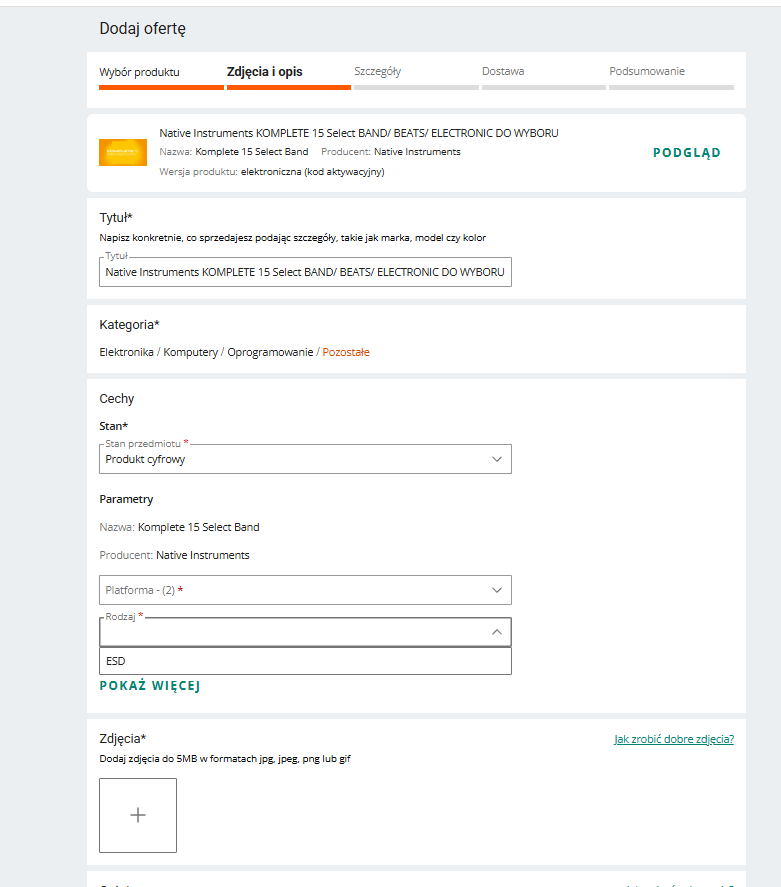This screenshot has height=887, width=781.
Task: Collapse the Rodzaj dropdown field
Action: point(305,632)
